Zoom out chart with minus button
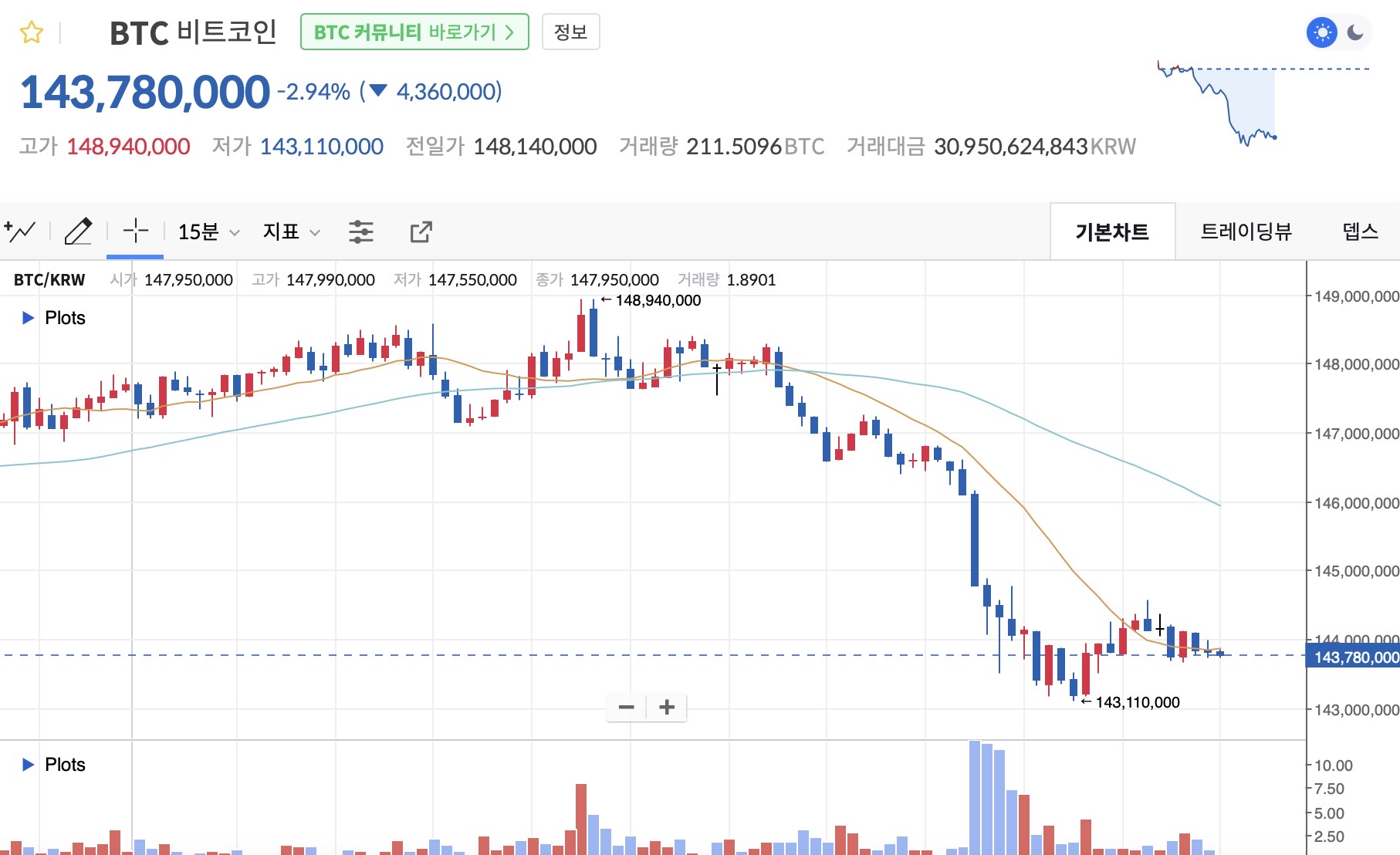 point(627,707)
